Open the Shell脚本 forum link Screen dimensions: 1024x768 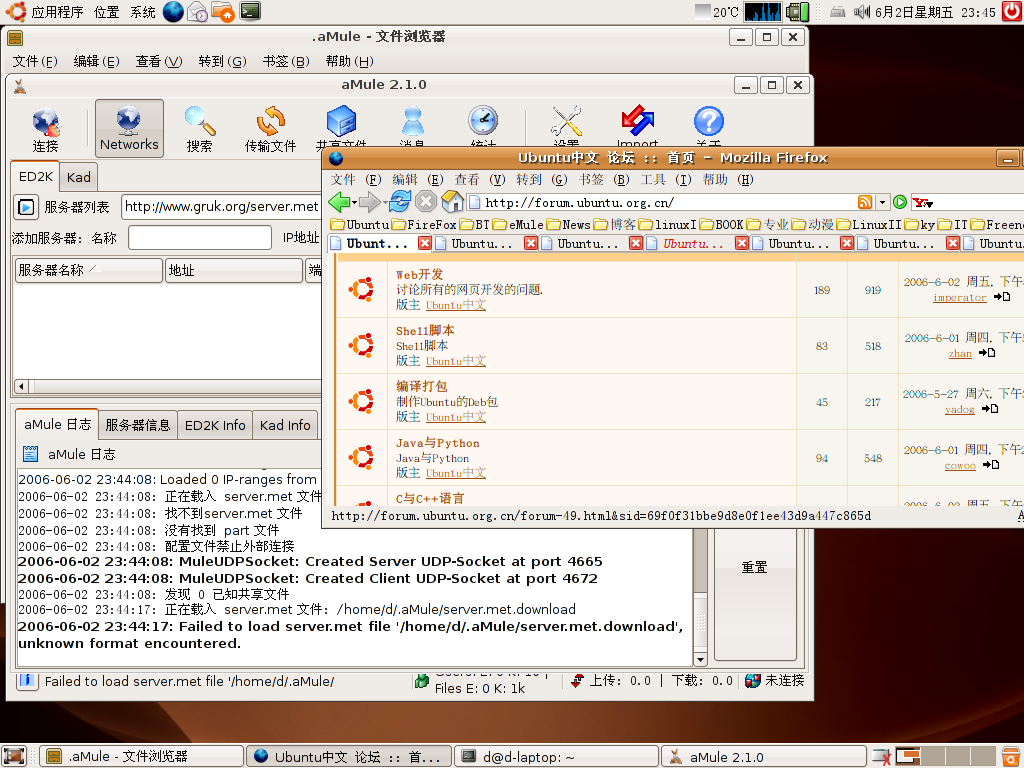pos(425,330)
